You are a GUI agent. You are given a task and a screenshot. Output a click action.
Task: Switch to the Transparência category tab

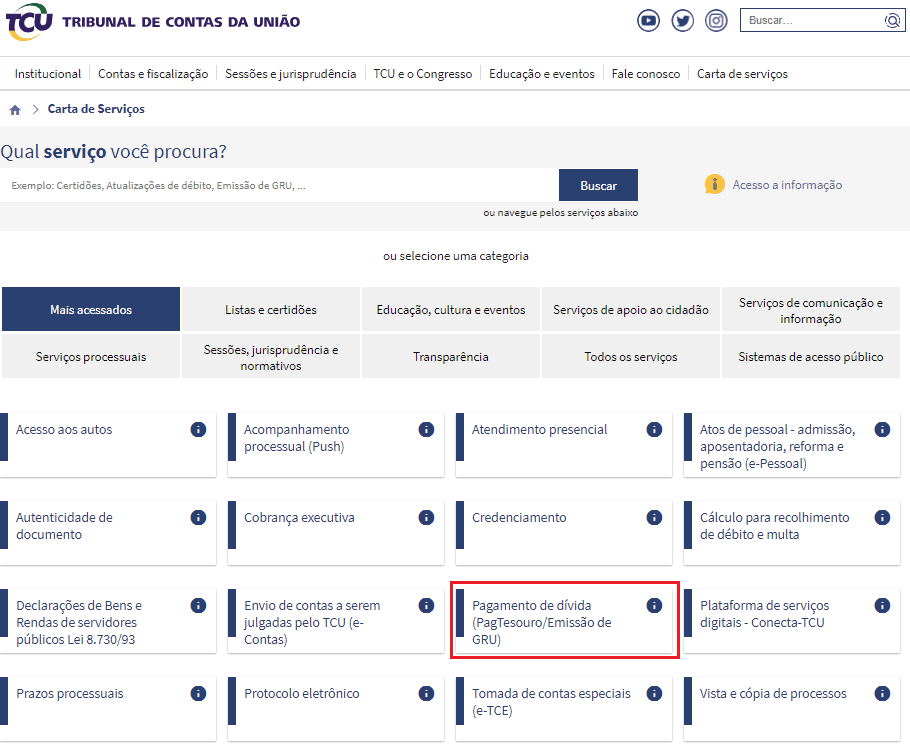click(x=450, y=357)
